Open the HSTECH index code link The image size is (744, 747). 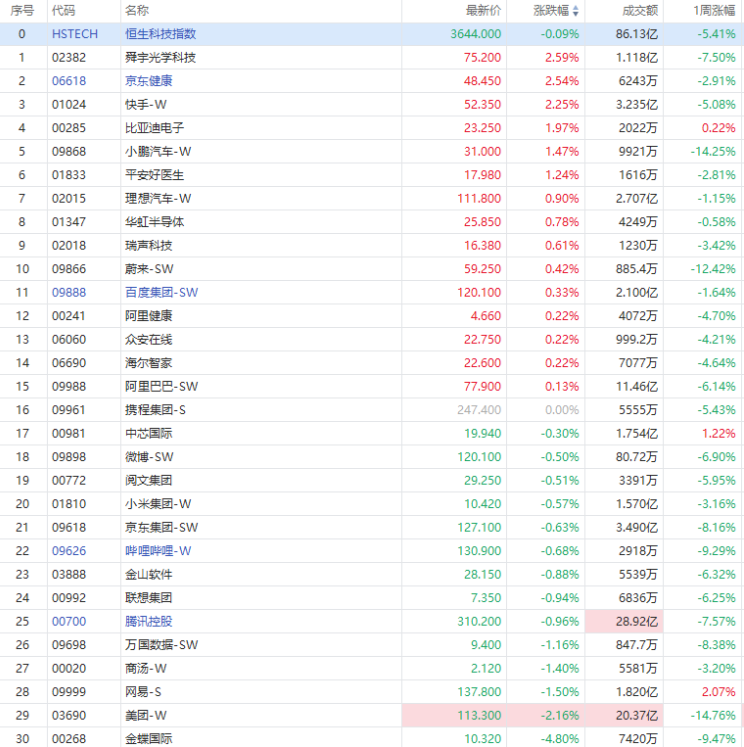click(75, 34)
